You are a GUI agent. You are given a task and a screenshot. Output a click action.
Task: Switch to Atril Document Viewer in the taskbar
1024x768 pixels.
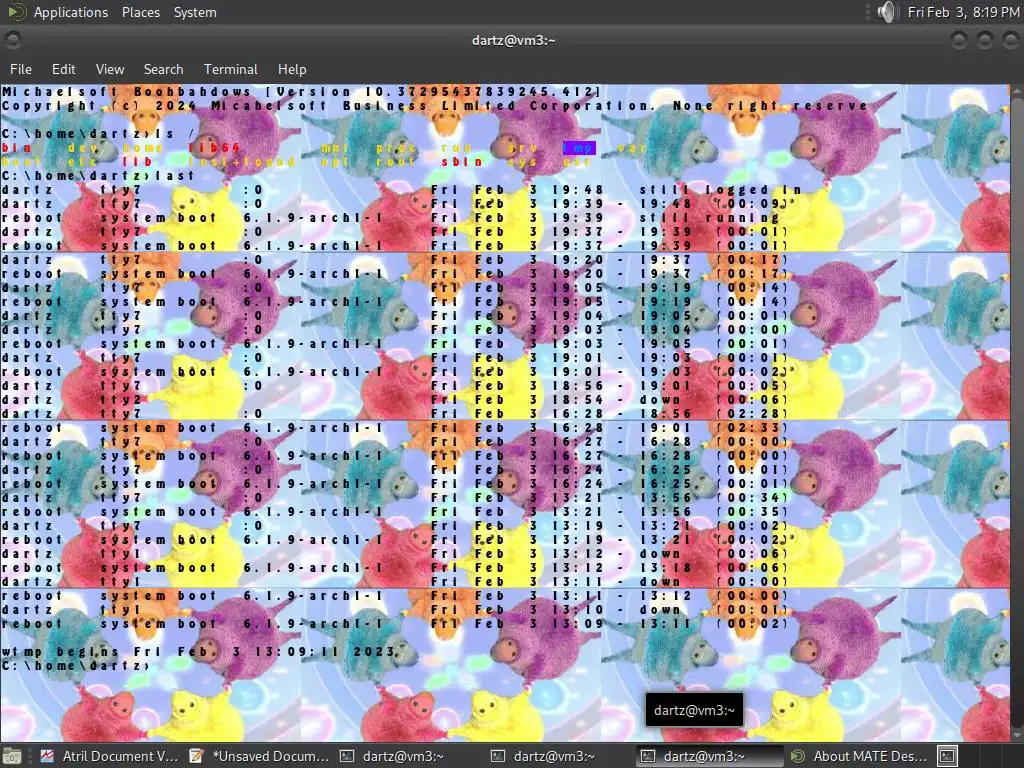(x=109, y=756)
